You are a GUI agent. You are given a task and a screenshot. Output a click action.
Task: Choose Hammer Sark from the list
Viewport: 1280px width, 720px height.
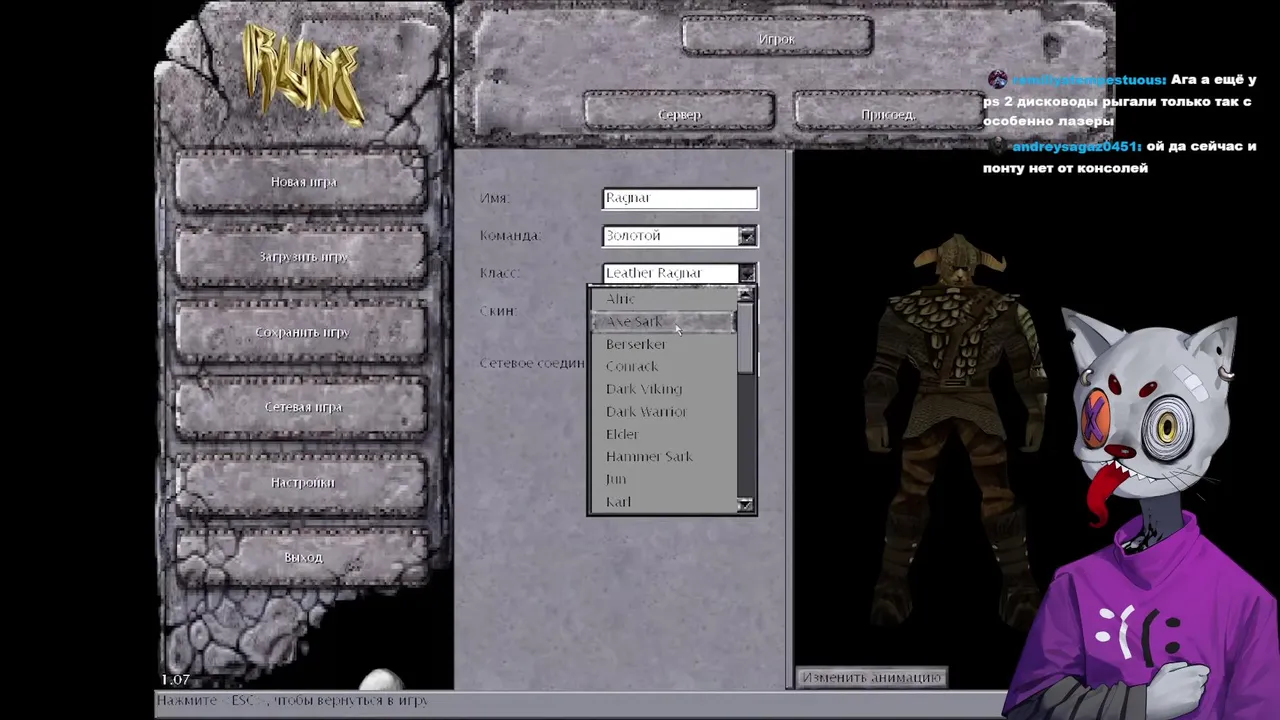tap(664, 456)
